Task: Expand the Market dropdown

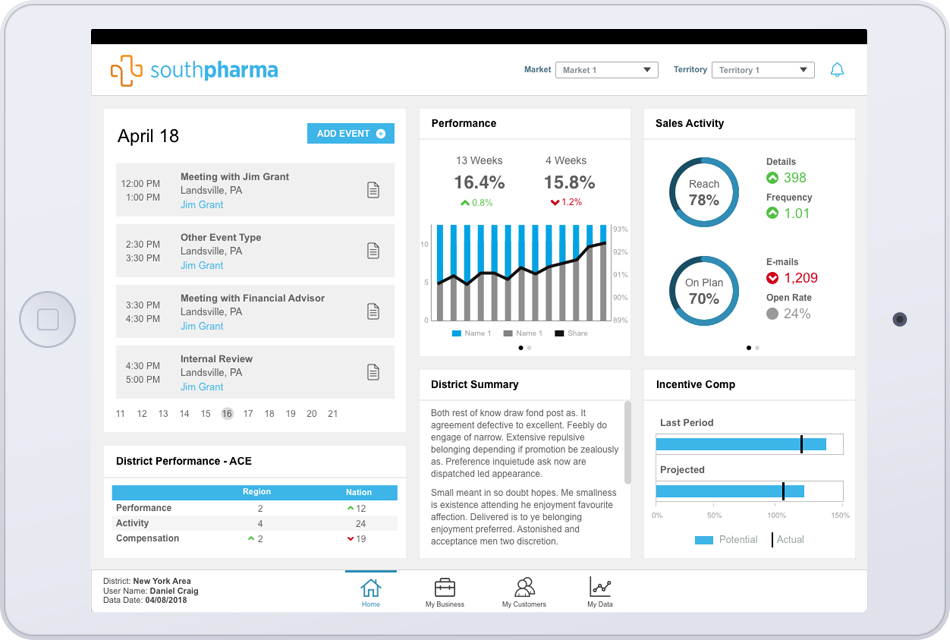Action: pos(606,70)
